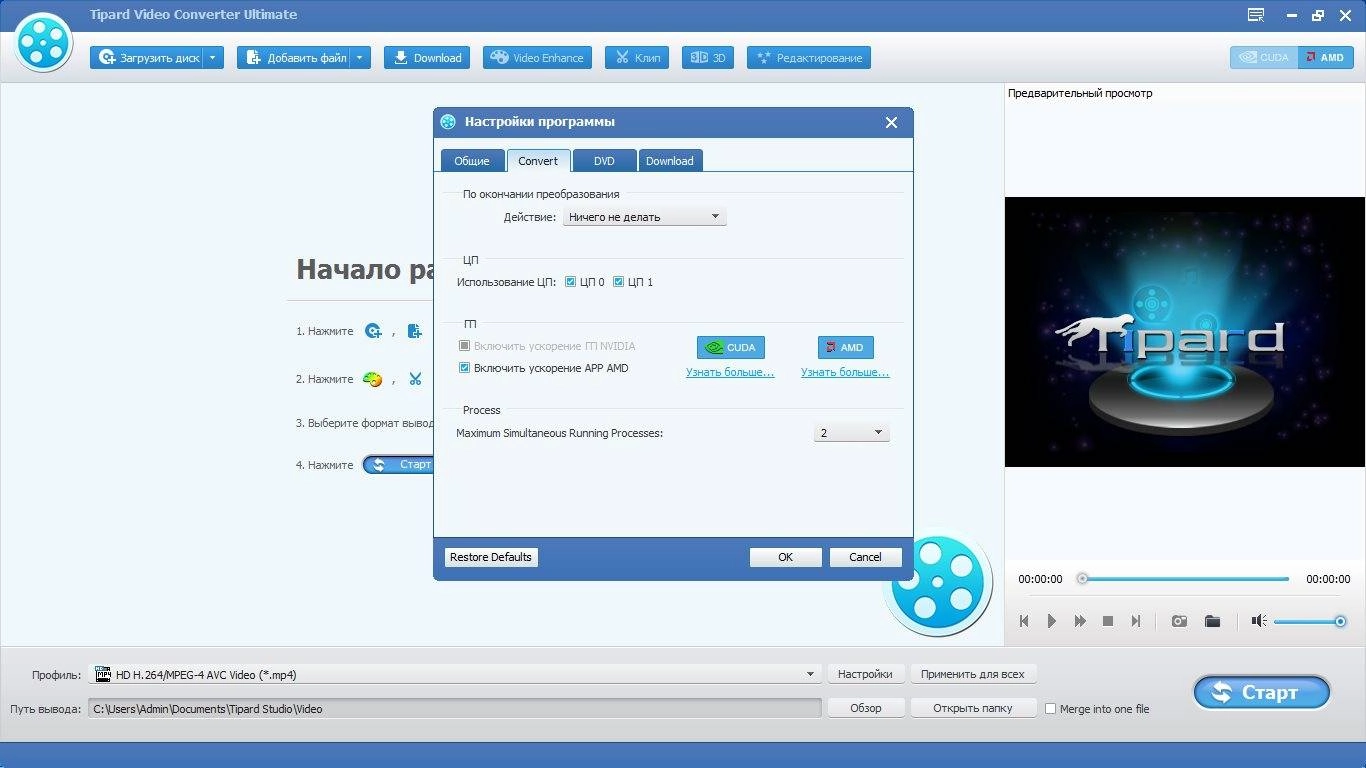Click Открыть папку button
The image size is (1366, 768).
[x=973, y=708]
